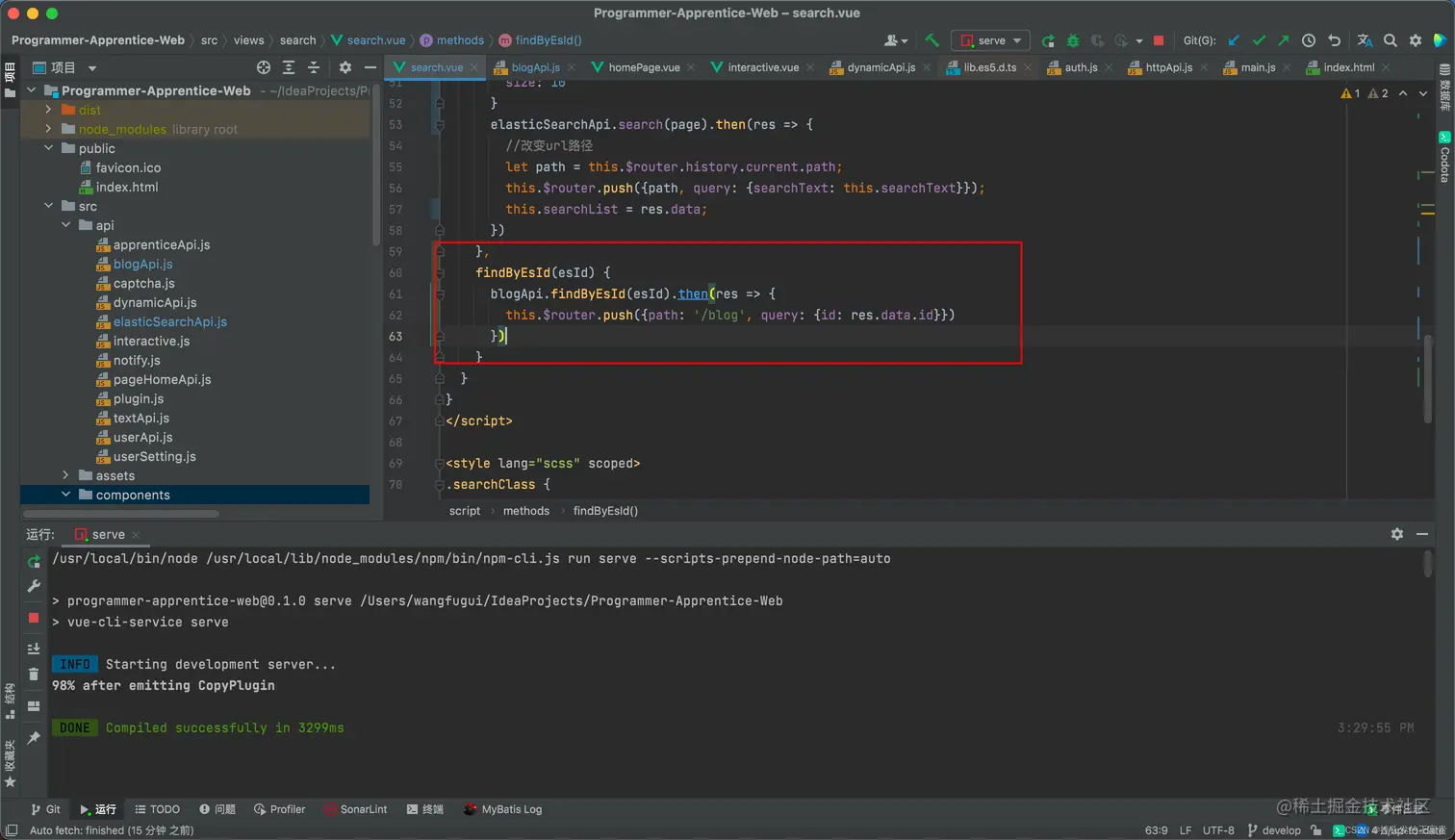
Task: Close the search.vue editor tab
Action: click(474, 67)
